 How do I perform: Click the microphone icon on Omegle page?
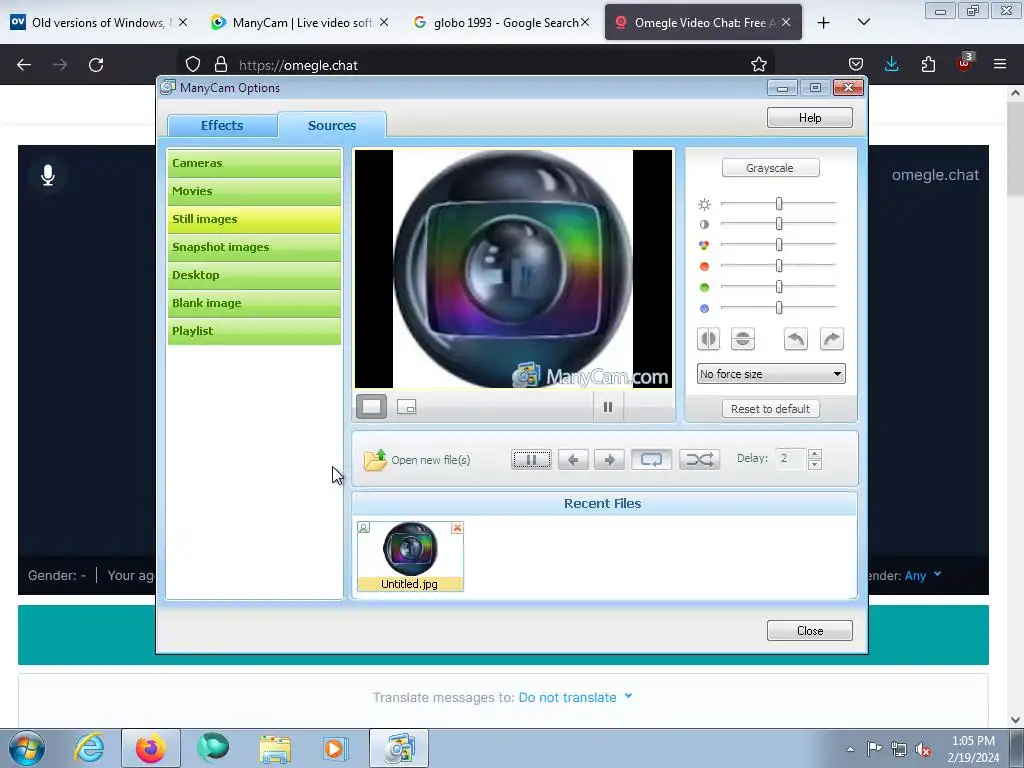click(48, 175)
